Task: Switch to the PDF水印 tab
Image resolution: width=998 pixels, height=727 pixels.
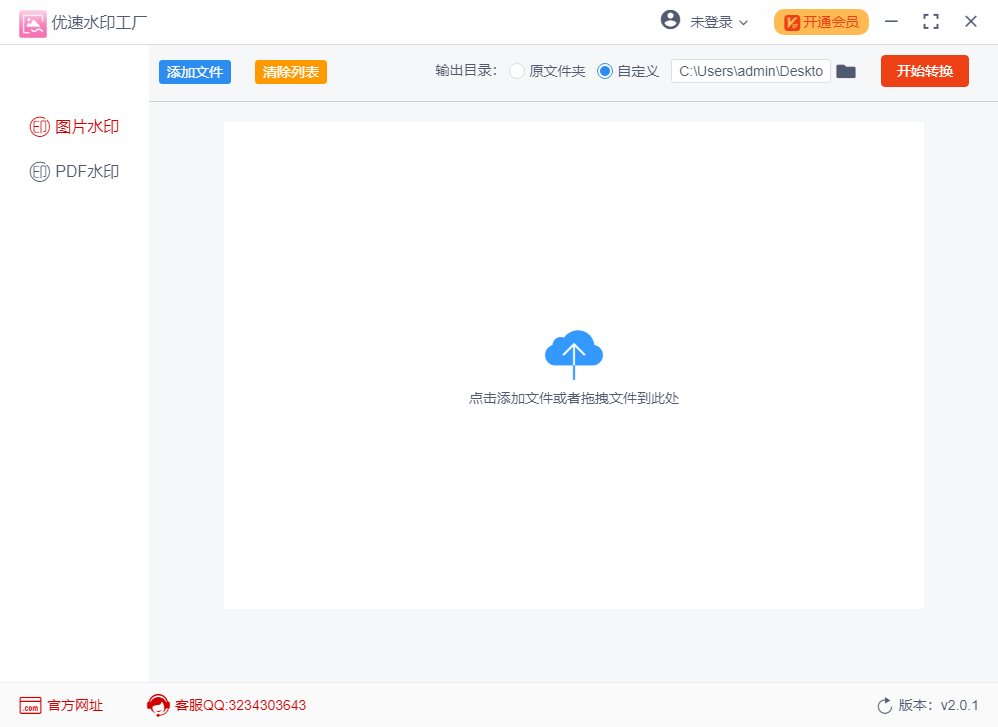Action: [85, 171]
